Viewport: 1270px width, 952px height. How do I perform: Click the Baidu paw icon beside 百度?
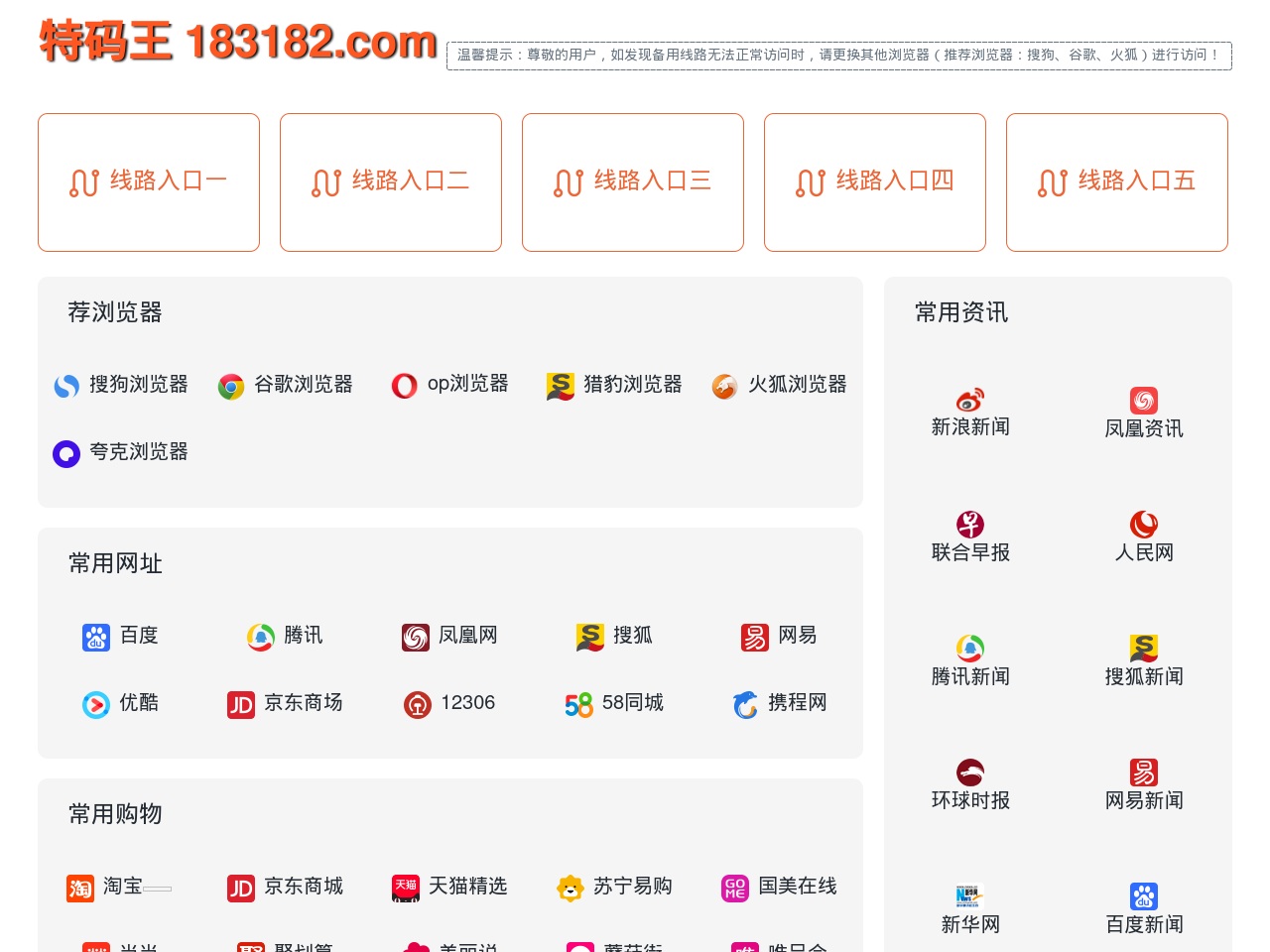tap(96, 637)
